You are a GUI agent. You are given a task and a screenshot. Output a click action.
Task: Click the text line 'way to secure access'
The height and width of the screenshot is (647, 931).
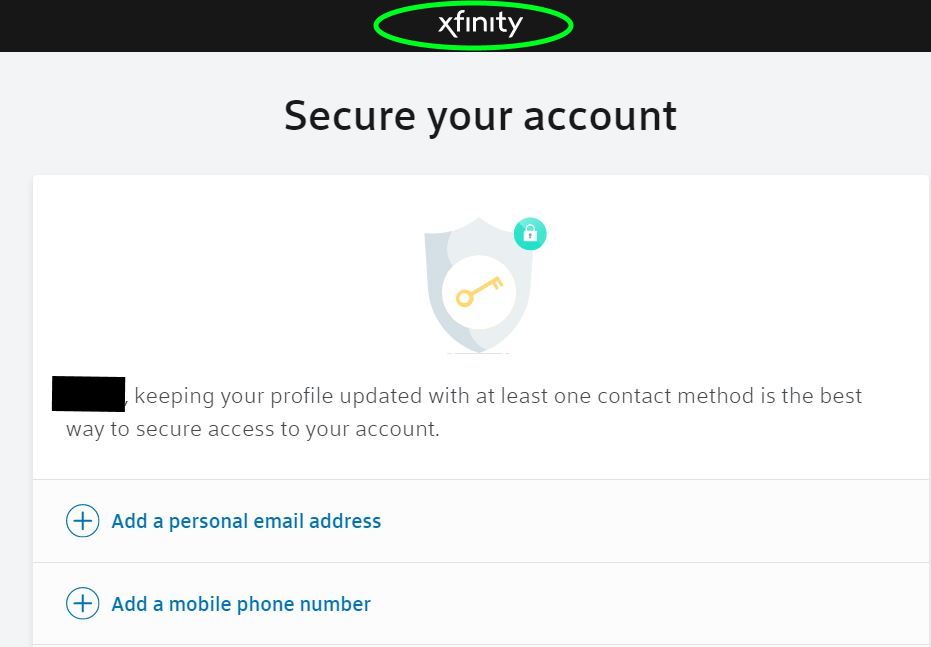(x=253, y=429)
